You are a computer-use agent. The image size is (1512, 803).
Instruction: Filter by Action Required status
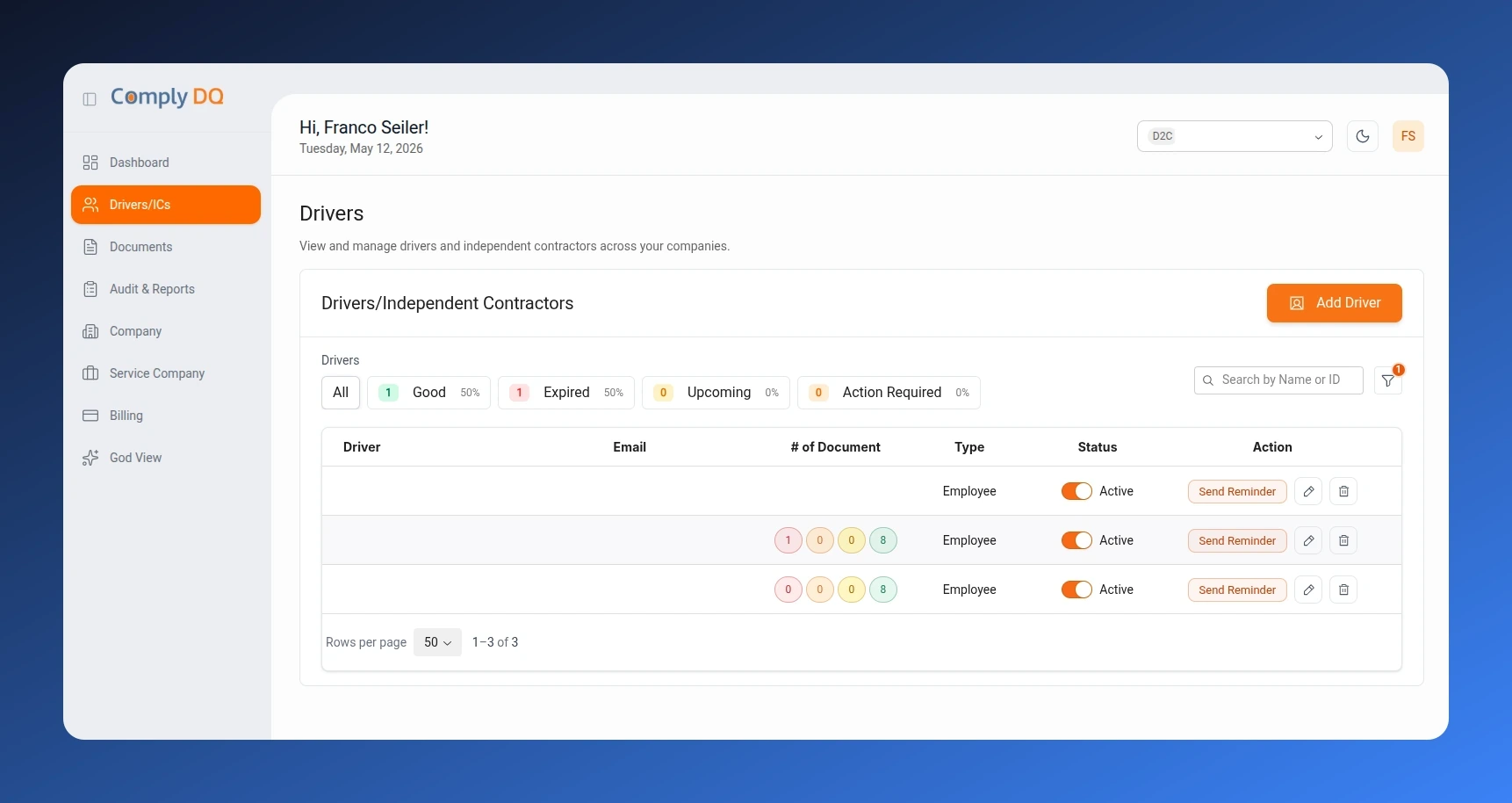coord(889,393)
